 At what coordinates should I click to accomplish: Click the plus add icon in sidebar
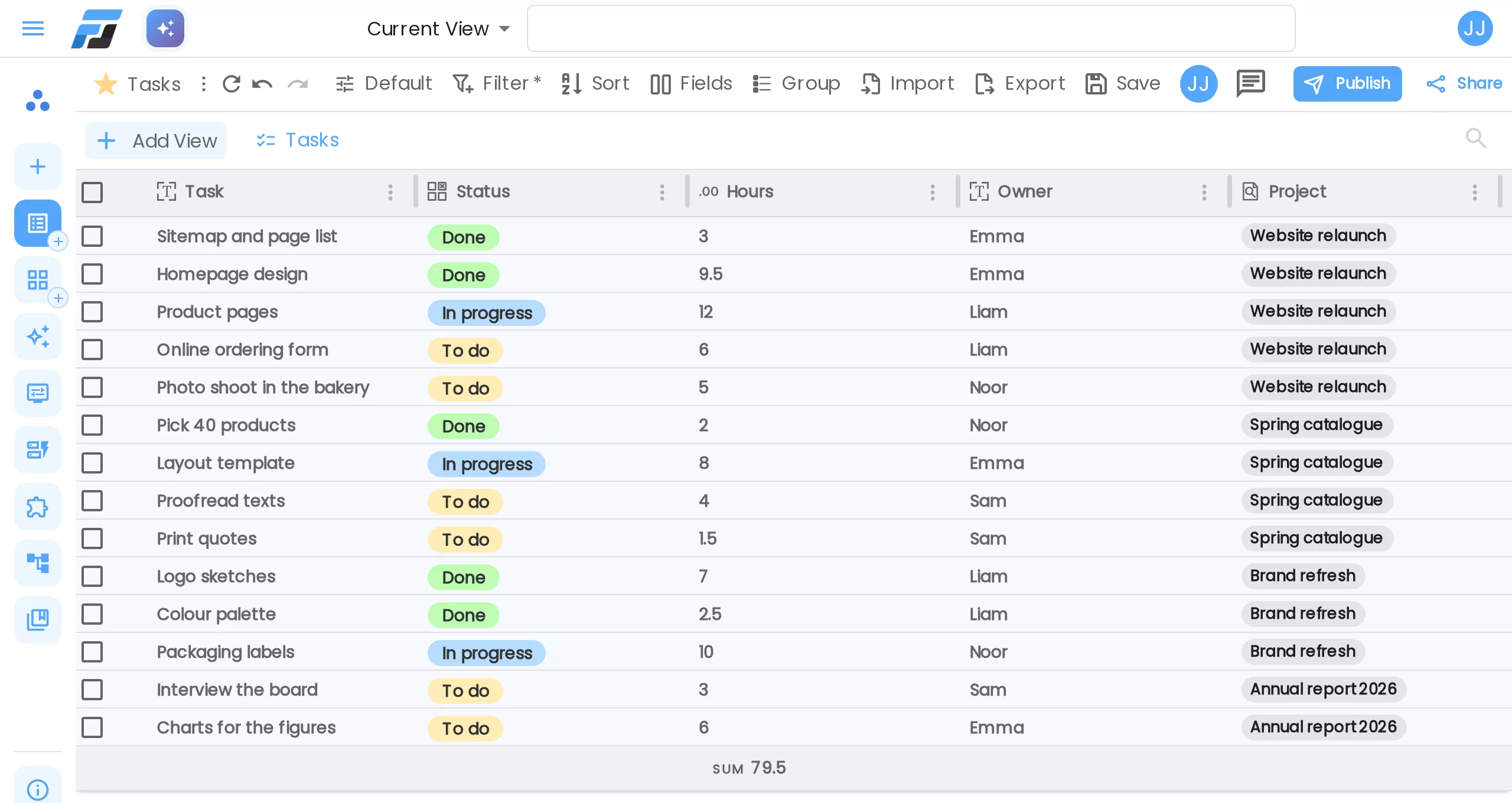[38, 167]
